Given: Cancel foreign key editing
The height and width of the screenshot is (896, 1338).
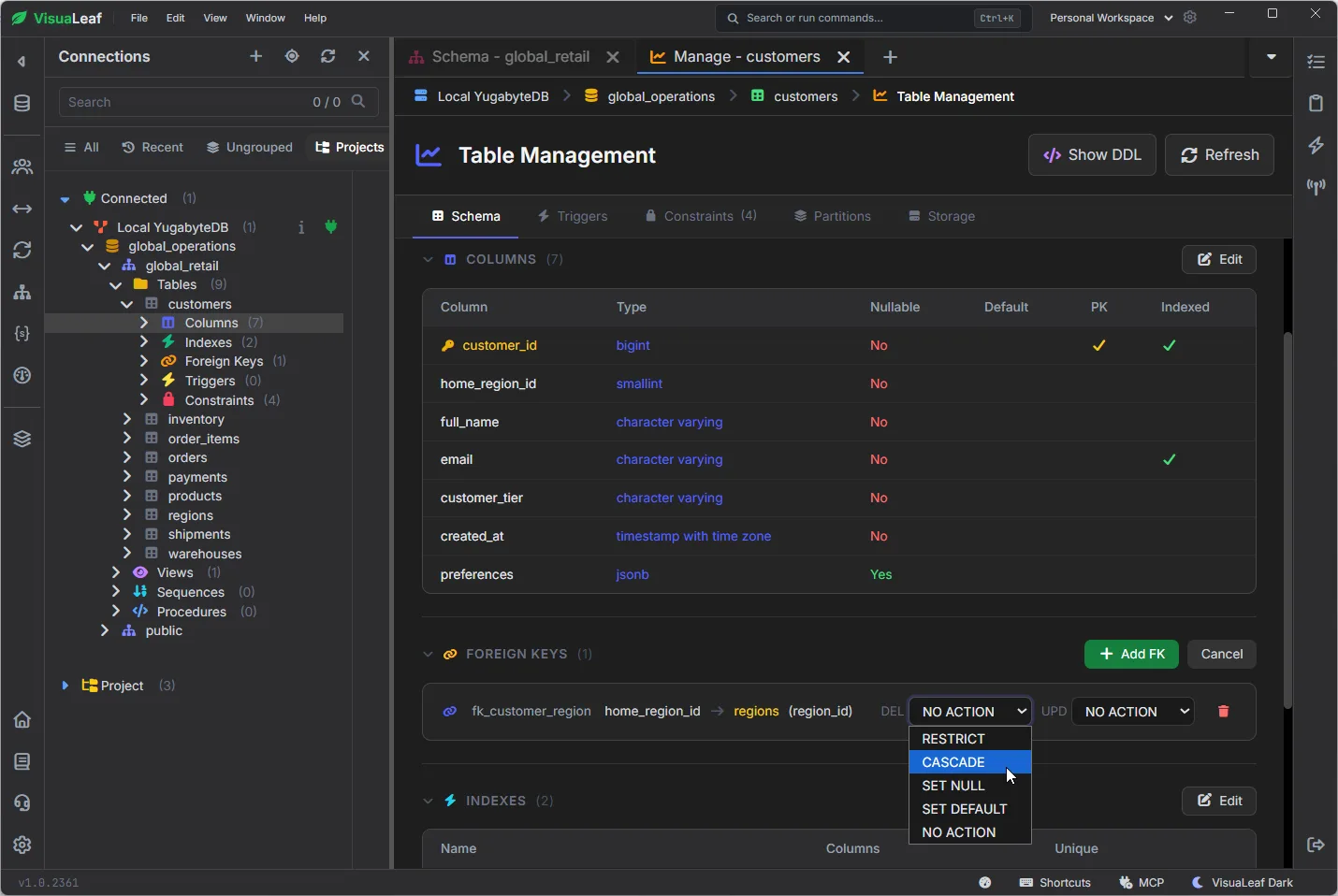Looking at the screenshot, I should pos(1222,655).
